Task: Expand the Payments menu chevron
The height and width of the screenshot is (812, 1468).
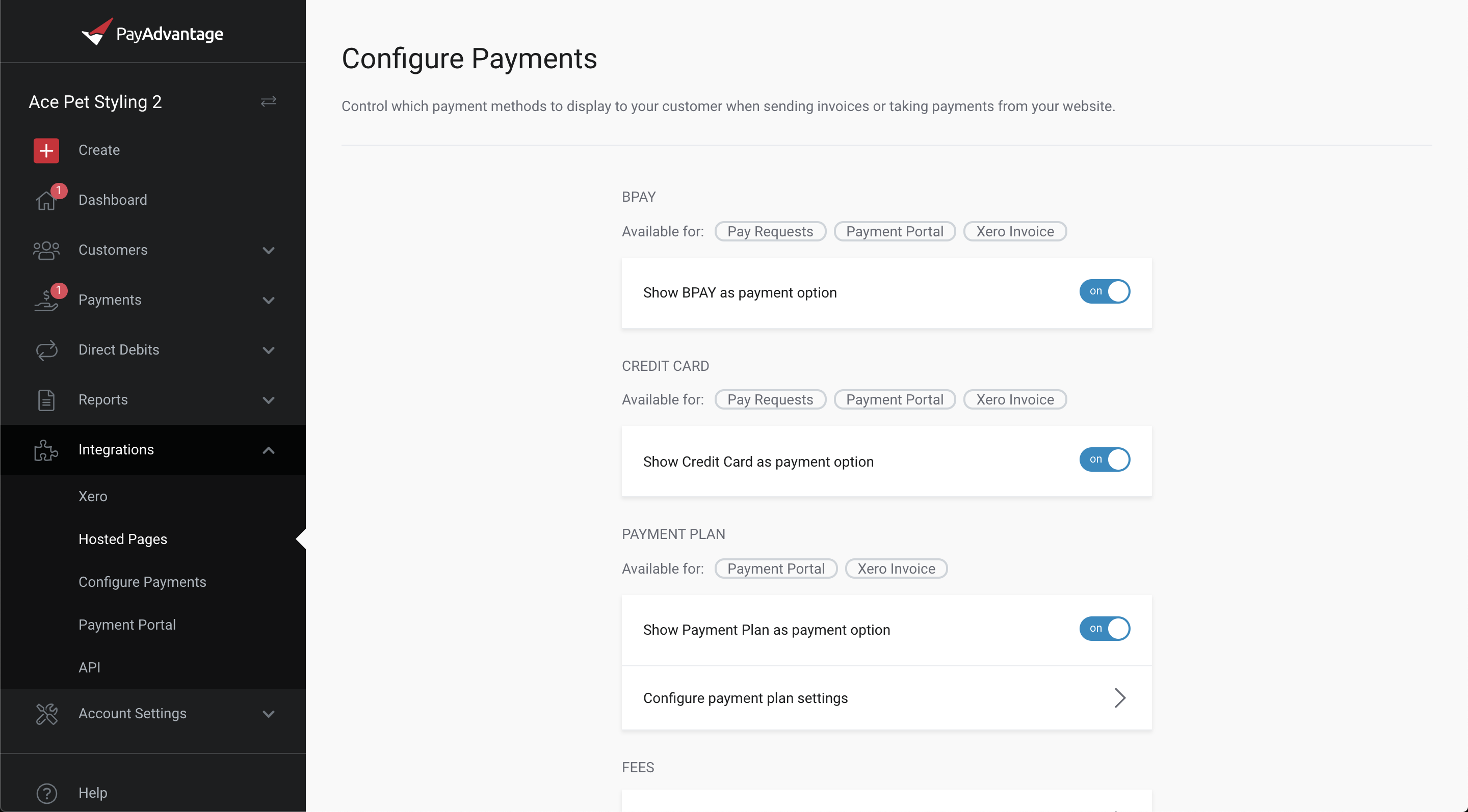Action: (x=269, y=300)
